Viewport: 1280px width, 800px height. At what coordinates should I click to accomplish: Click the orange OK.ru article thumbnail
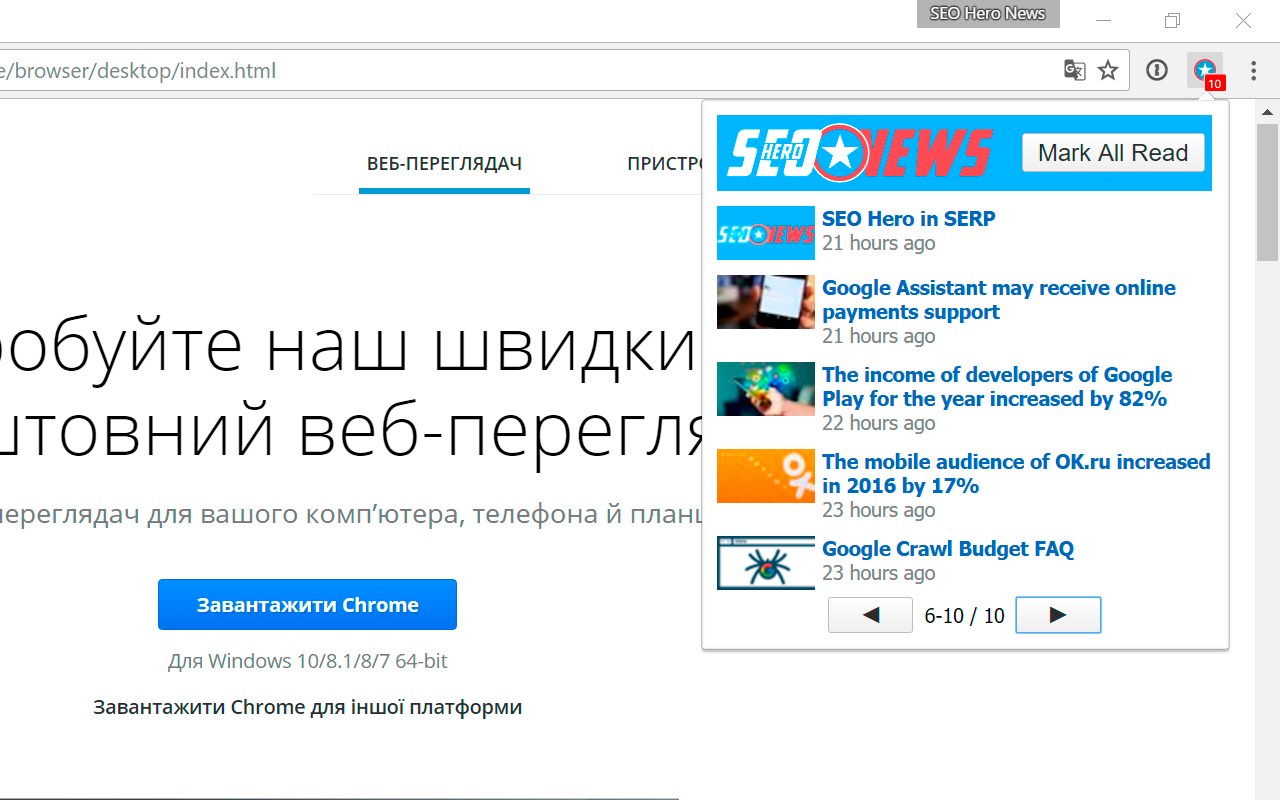click(x=766, y=476)
